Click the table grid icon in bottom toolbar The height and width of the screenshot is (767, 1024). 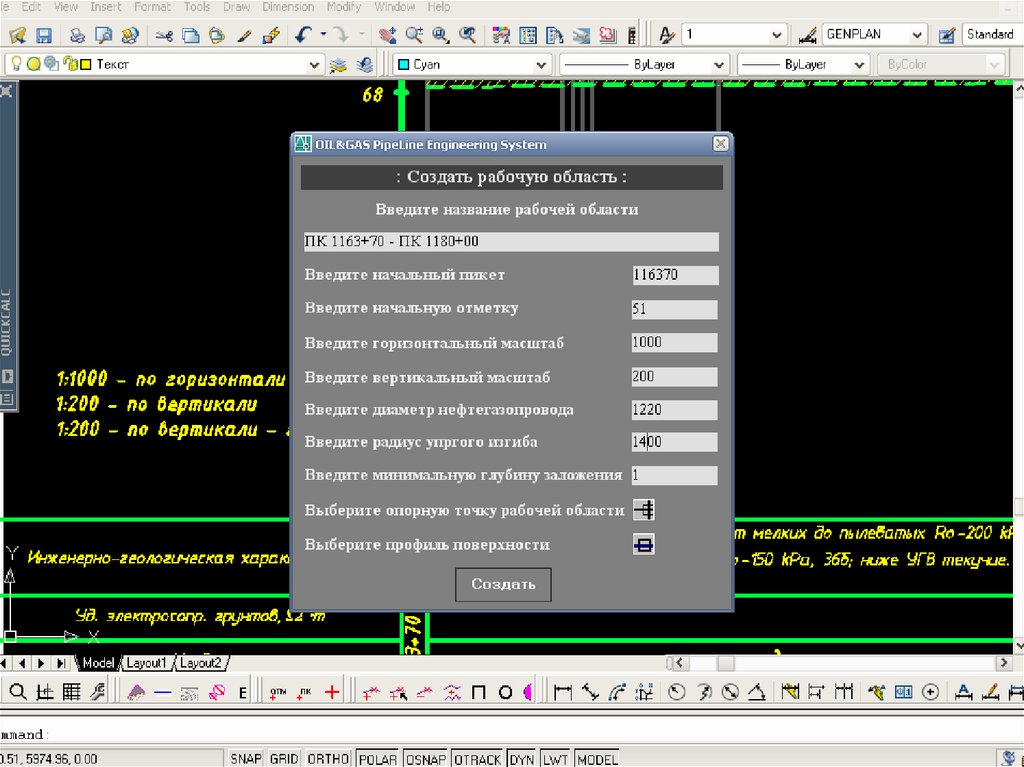(x=71, y=692)
